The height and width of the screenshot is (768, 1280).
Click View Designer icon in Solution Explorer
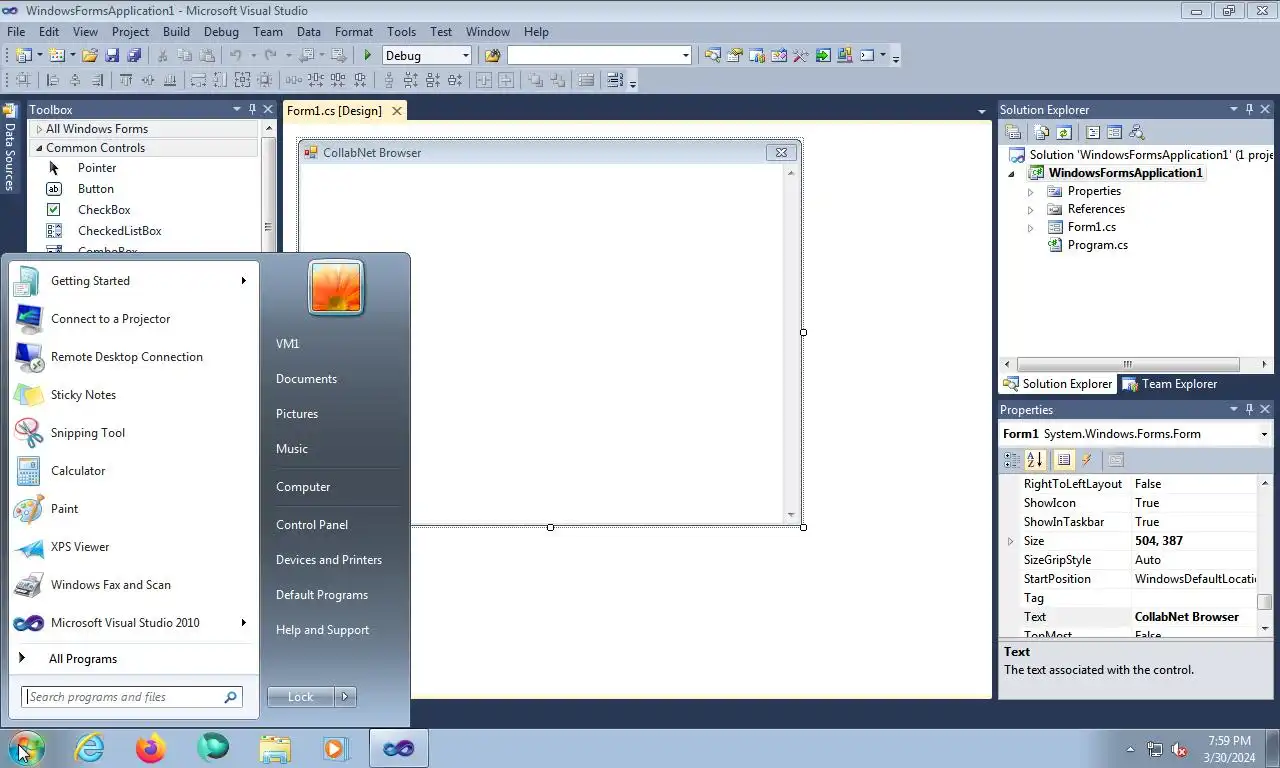pos(1114,132)
